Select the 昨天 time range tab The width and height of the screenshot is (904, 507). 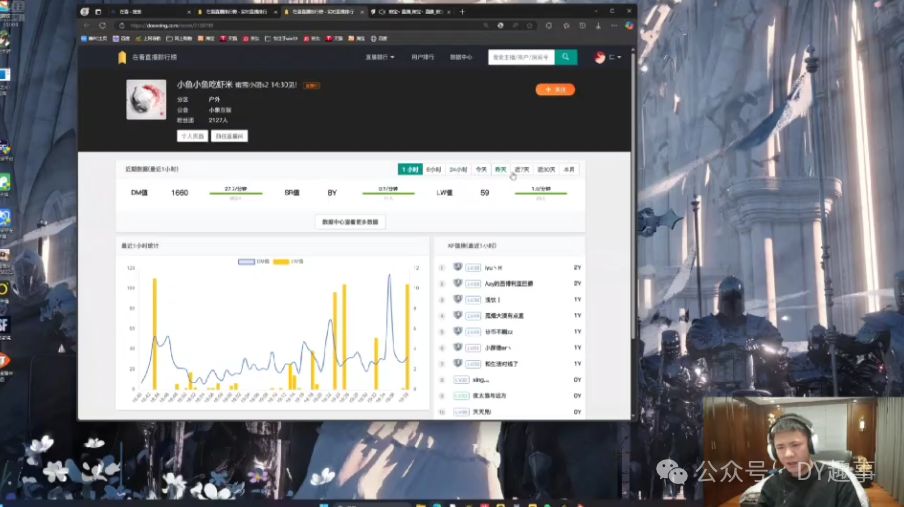pos(500,170)
